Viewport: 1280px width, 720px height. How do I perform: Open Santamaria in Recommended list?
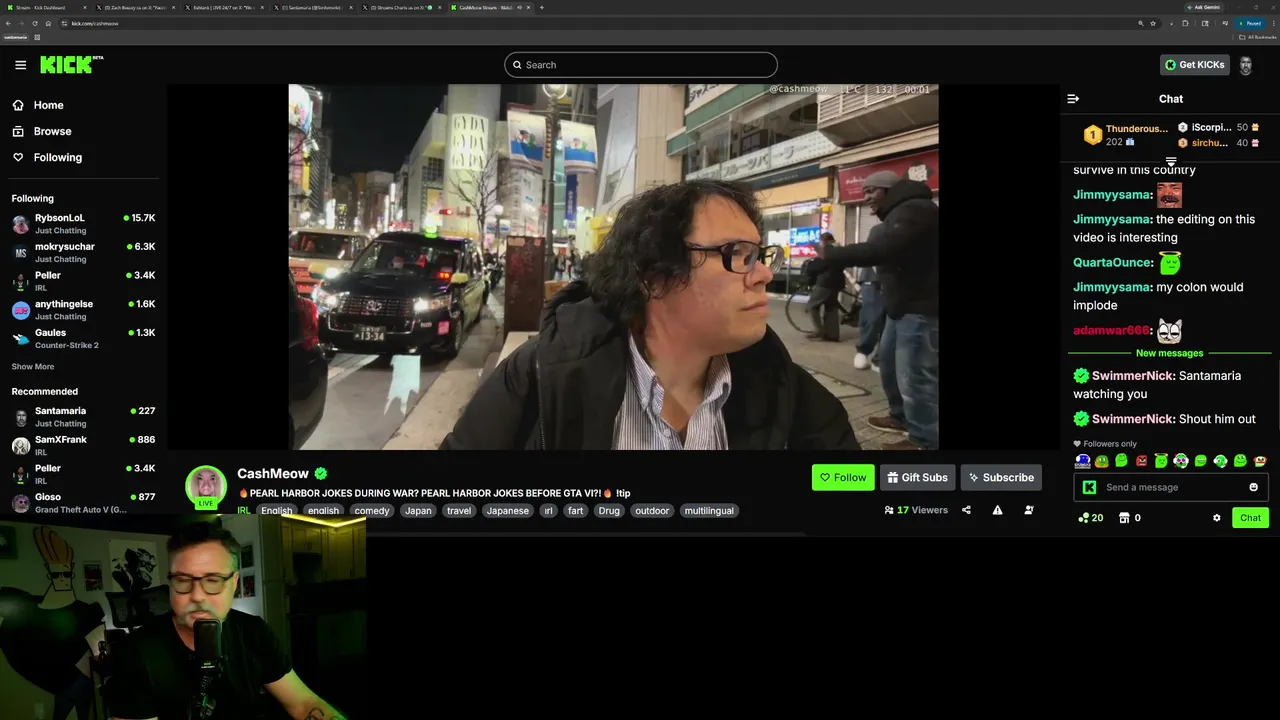(x=83, y=417)
